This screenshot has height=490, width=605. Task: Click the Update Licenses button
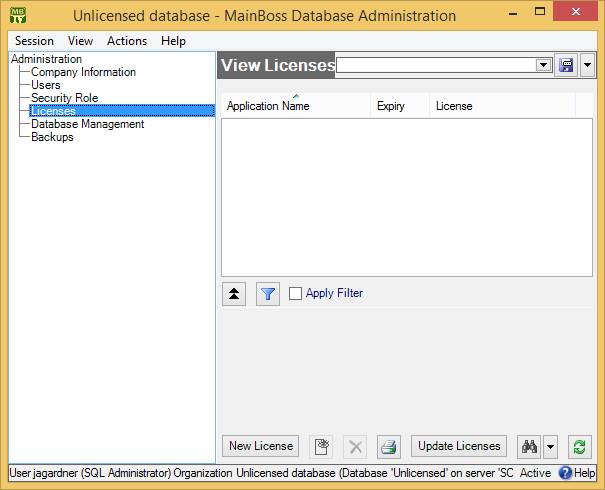pyautogui.click(x=459, y=446)
